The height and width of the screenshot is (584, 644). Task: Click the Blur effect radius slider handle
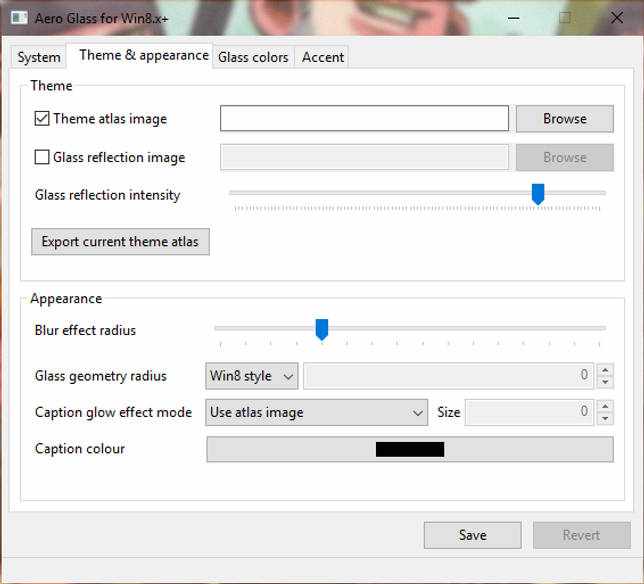322,329
